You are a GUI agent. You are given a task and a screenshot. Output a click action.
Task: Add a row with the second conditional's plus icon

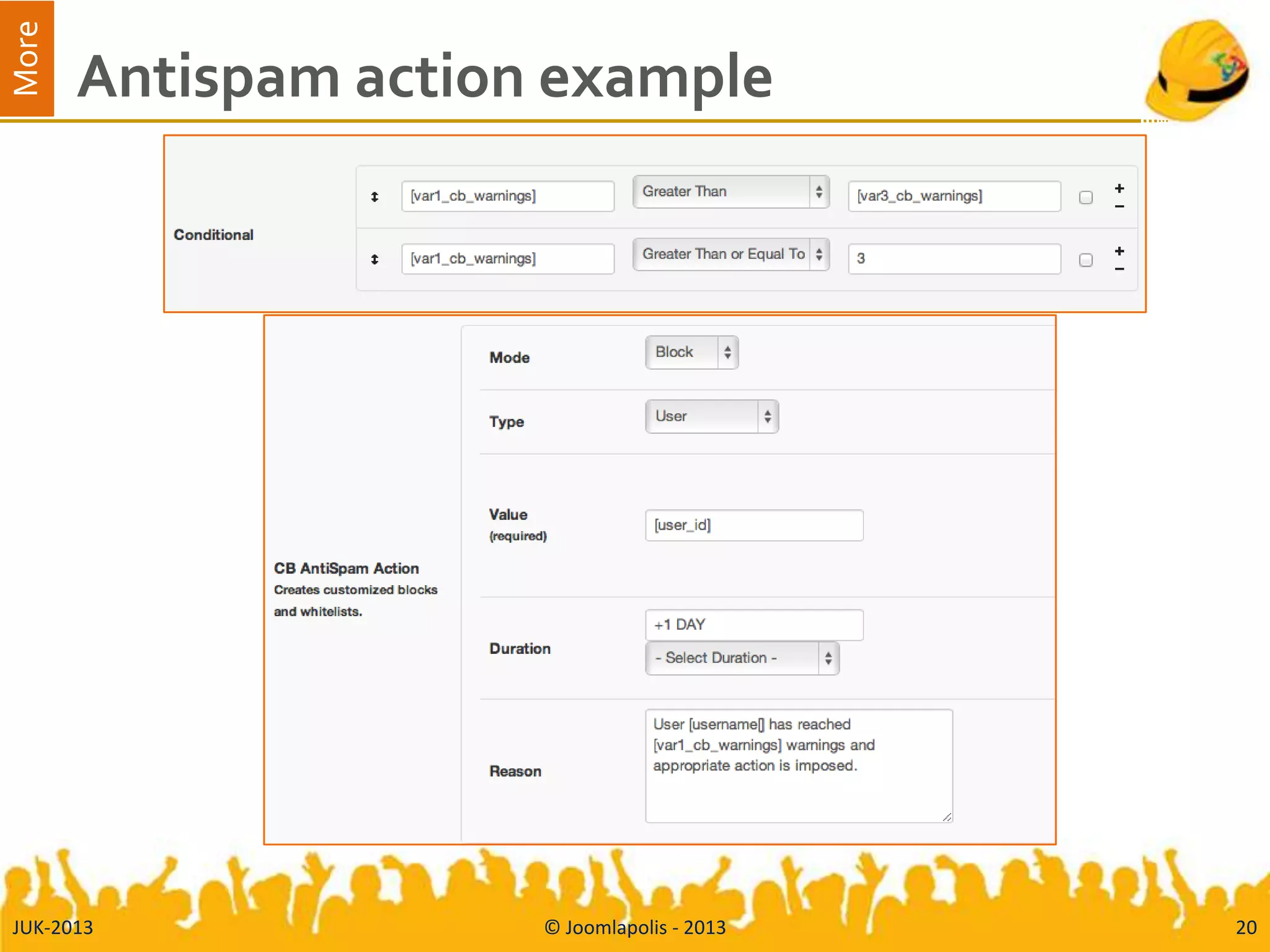[1119, 251]
